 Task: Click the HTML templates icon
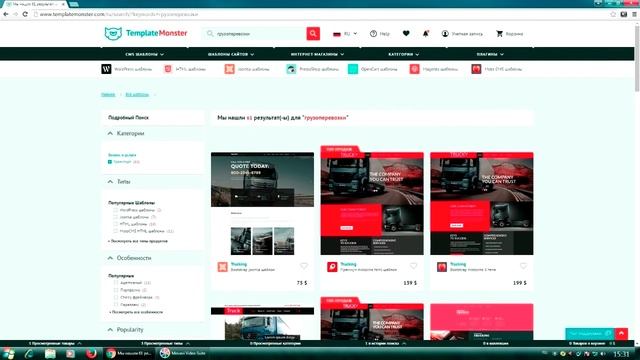(168, 69)
